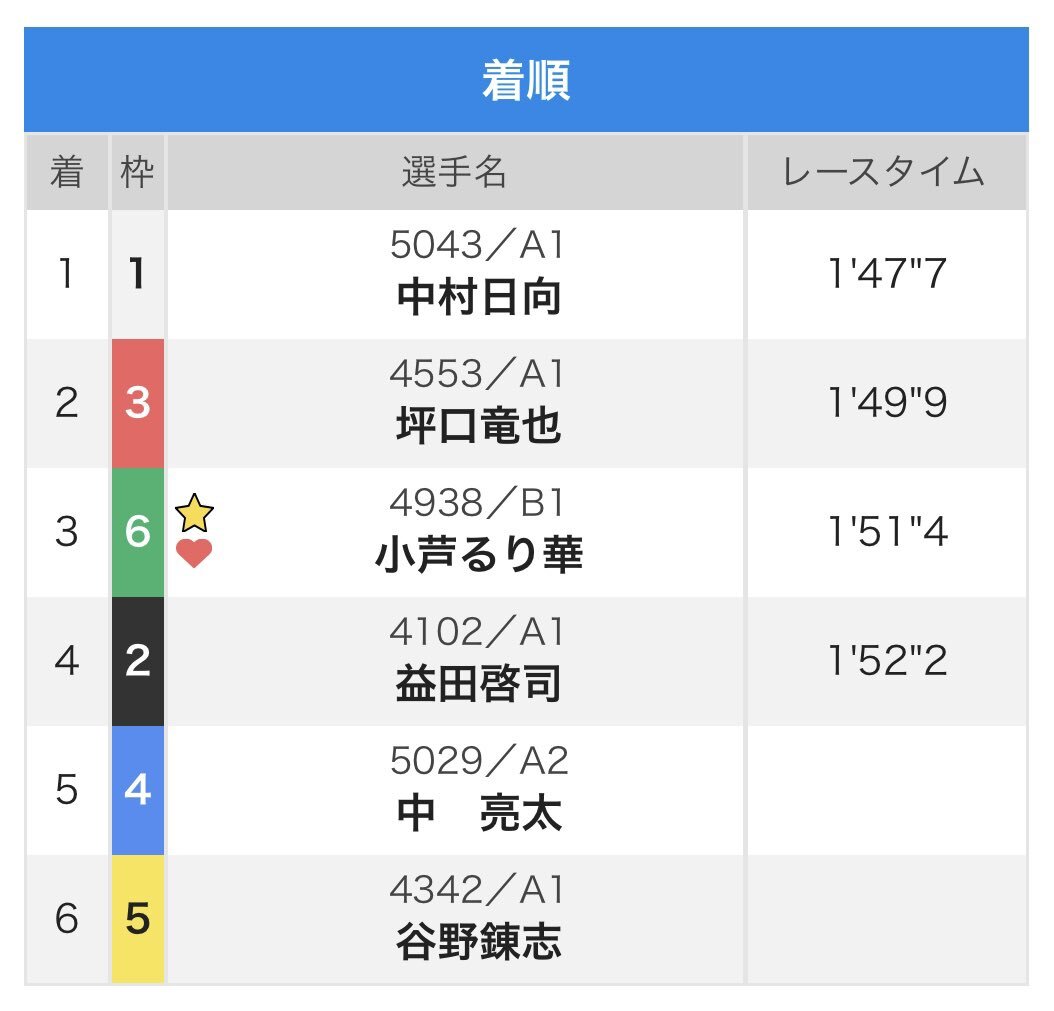1054x1011 pixels.
Task: Click the 着順 blue header bar
Action: click(x=526, y=80)
